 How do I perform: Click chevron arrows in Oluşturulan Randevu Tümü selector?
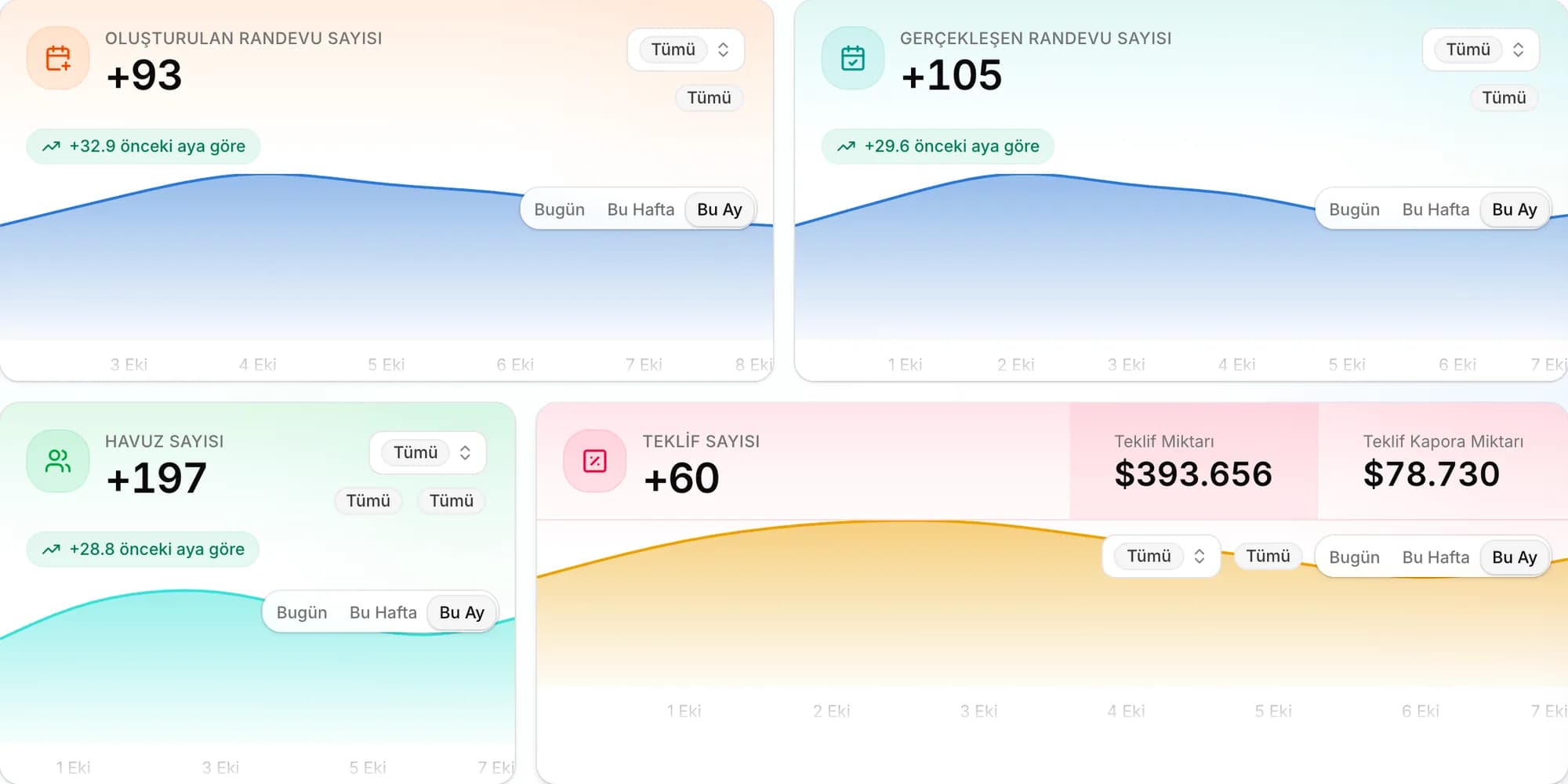tap(723, 49)
